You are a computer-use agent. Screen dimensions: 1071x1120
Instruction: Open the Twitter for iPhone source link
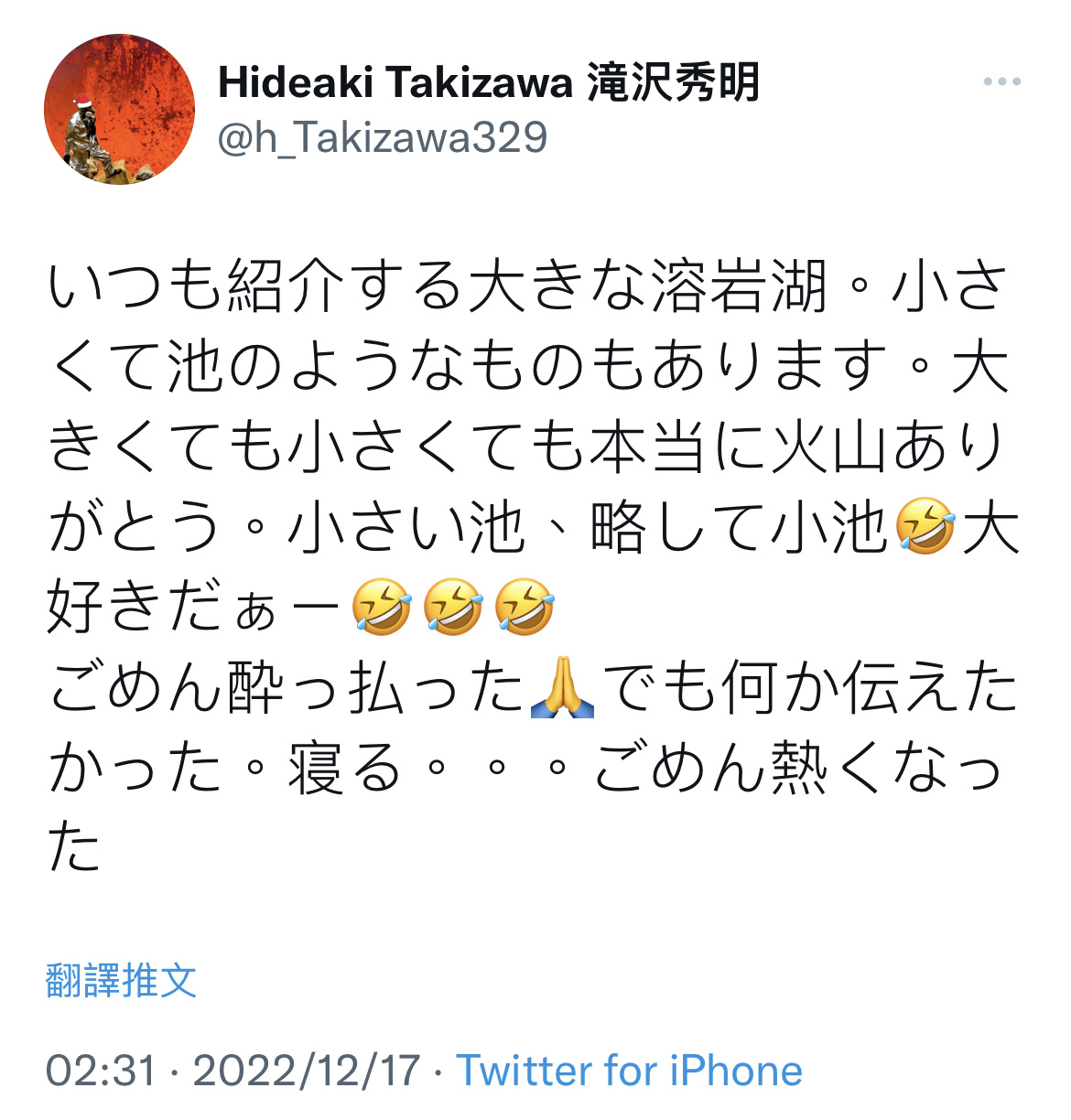[629, 1070]
